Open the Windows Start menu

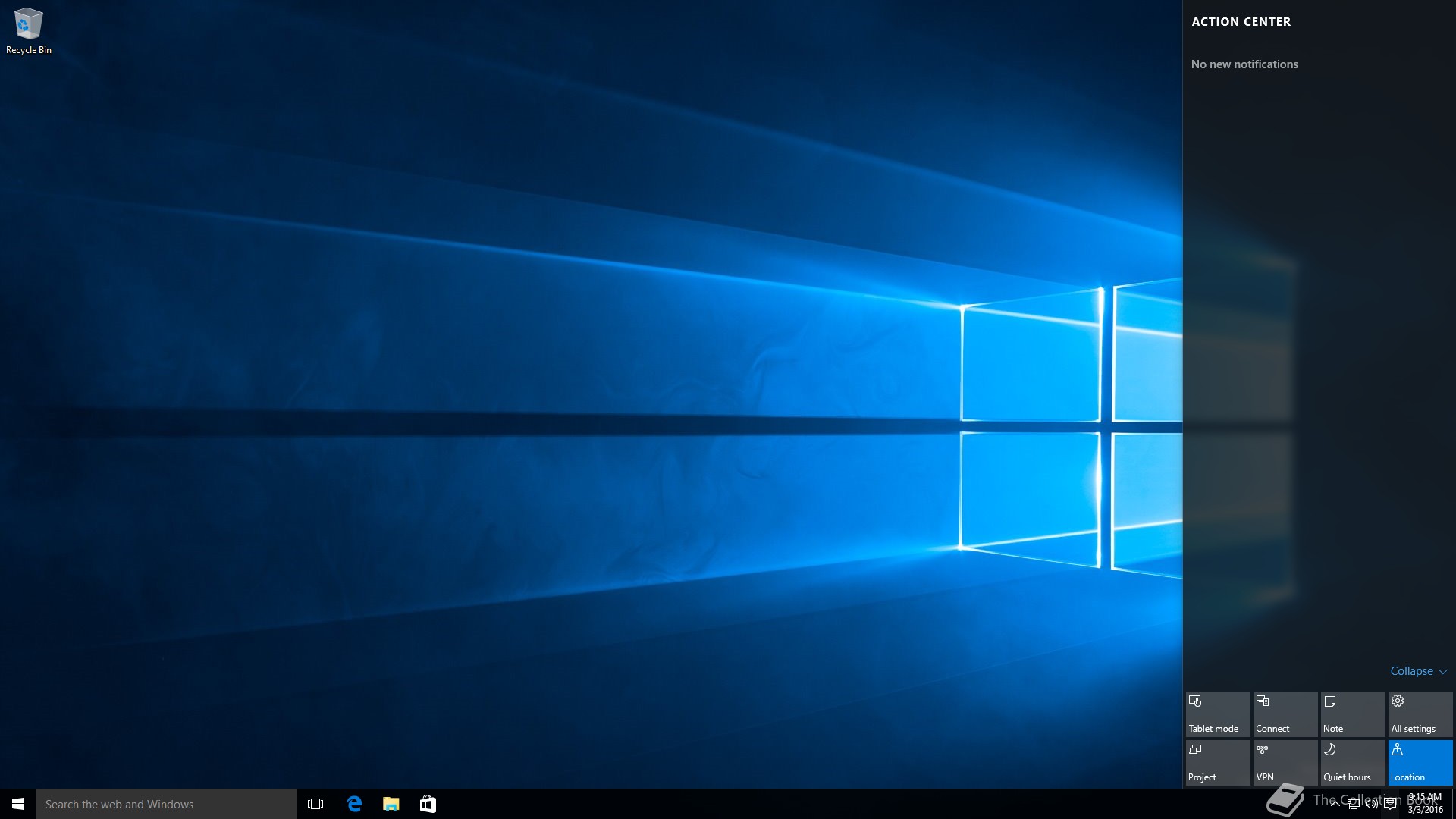pyautogui.click(x=18, y=804)
